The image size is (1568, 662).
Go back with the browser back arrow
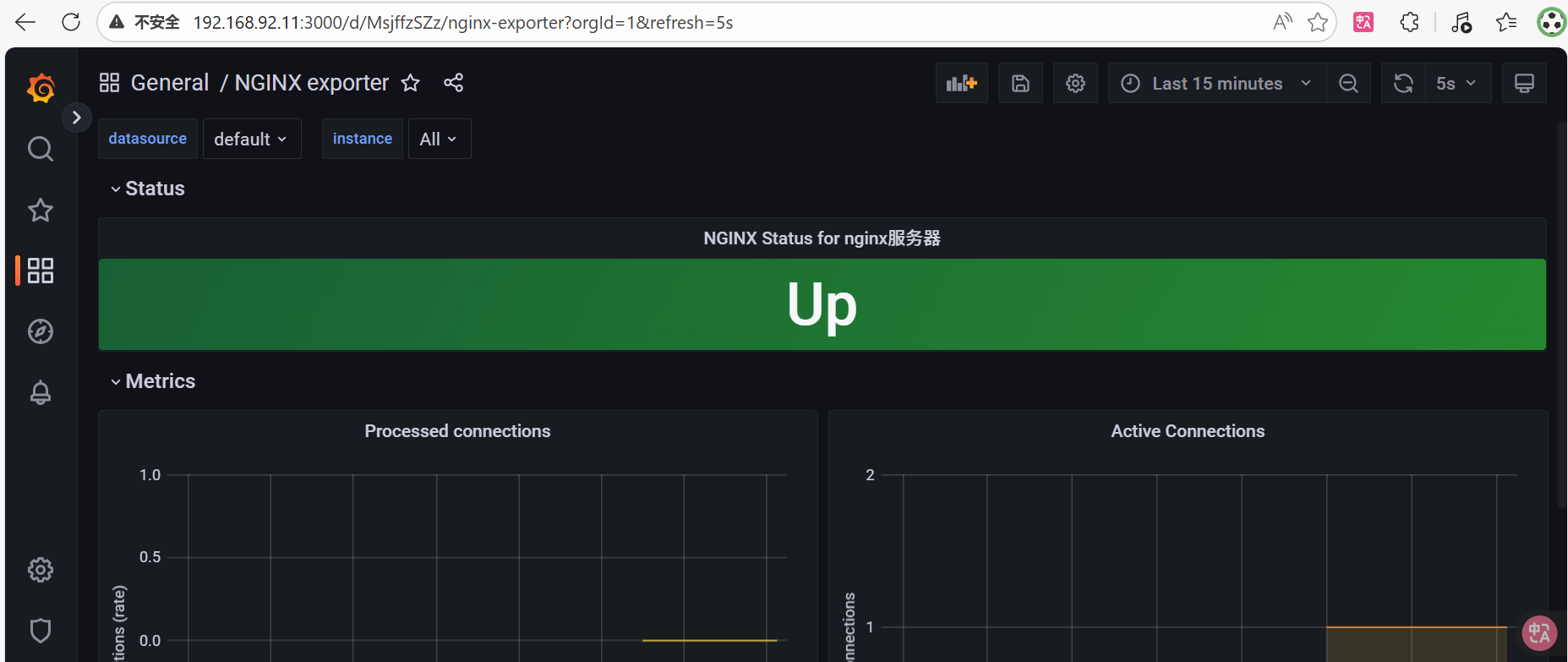coord(26,23)
